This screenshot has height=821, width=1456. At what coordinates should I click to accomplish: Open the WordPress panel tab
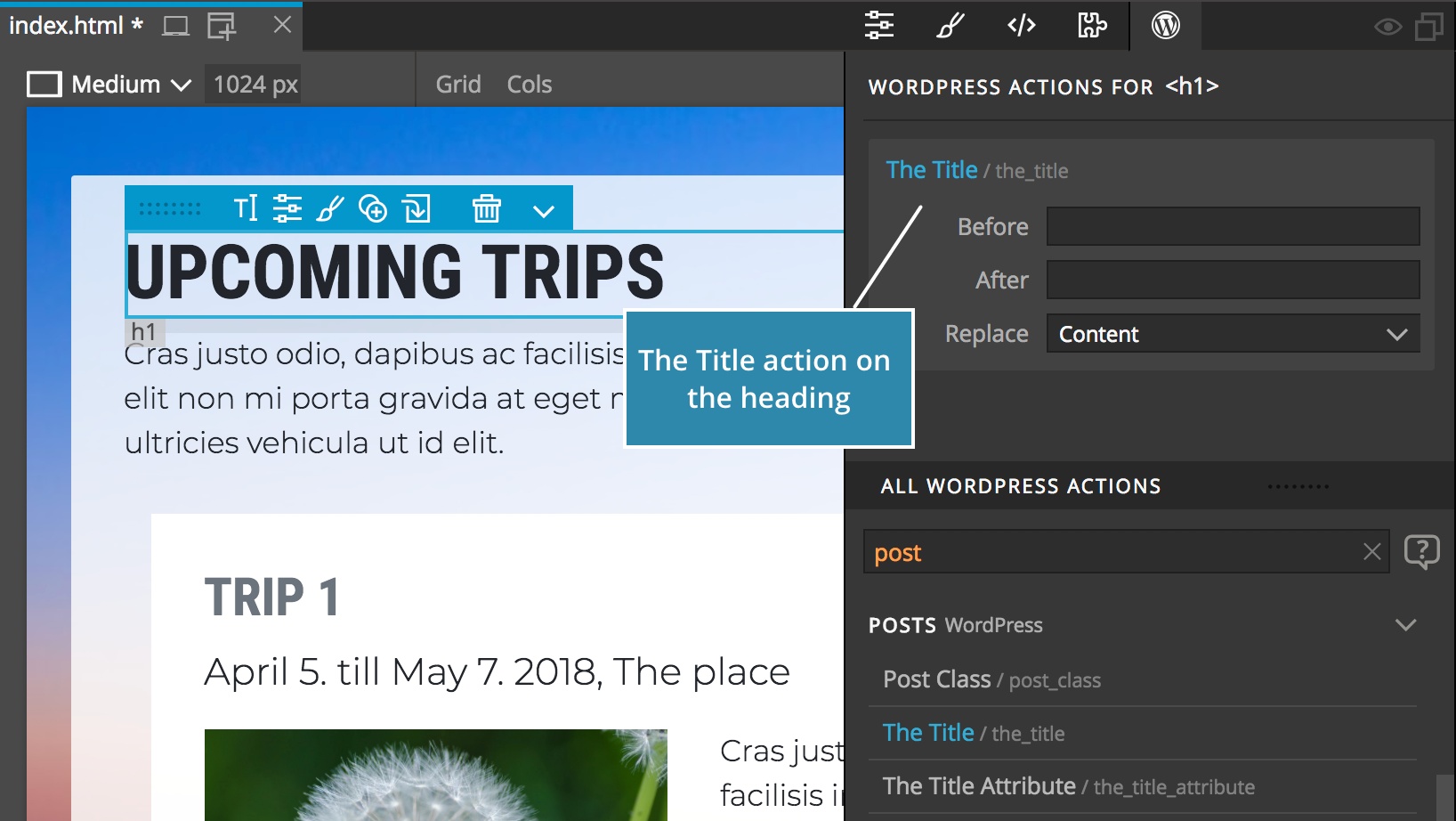[x=1166, y=25]
